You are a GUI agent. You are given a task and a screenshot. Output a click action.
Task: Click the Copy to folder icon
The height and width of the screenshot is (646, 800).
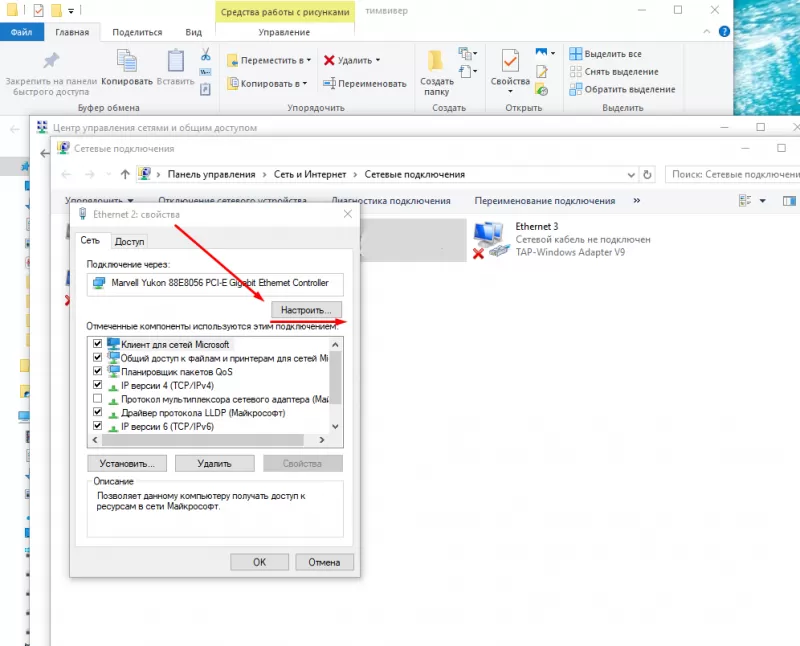coord(232,83)
